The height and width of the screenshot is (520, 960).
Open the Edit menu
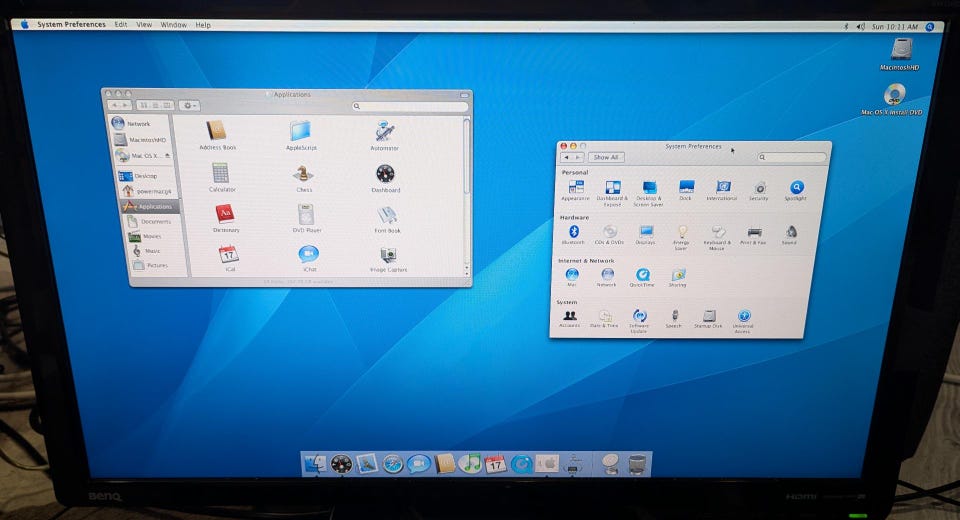click(x=121, y=24)
